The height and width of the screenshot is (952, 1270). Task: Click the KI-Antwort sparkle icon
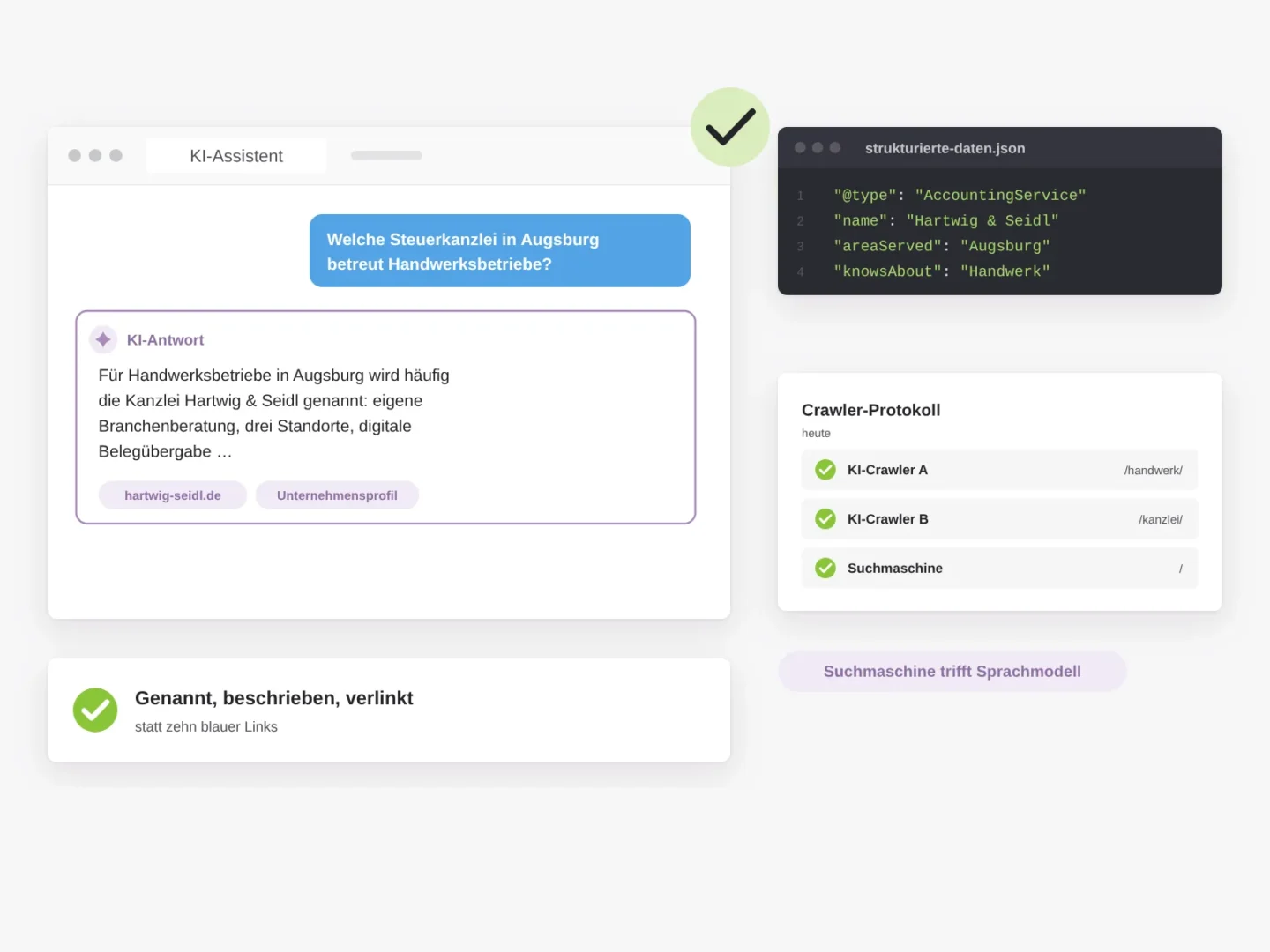tap(103, 339)
